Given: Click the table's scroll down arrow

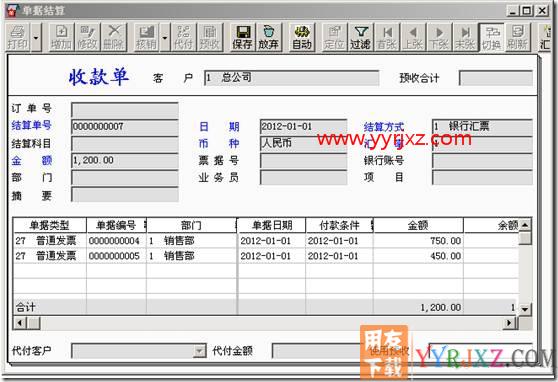Looking at the screenshot, I should [x=525, y=309].
